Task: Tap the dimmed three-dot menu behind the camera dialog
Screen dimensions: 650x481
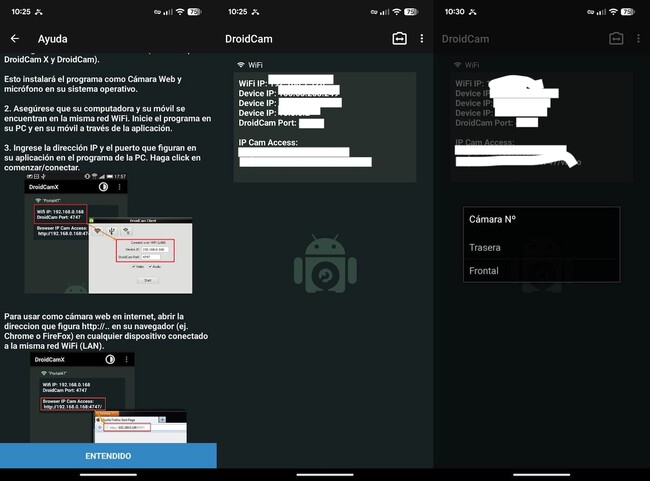Action: [638, 39]
